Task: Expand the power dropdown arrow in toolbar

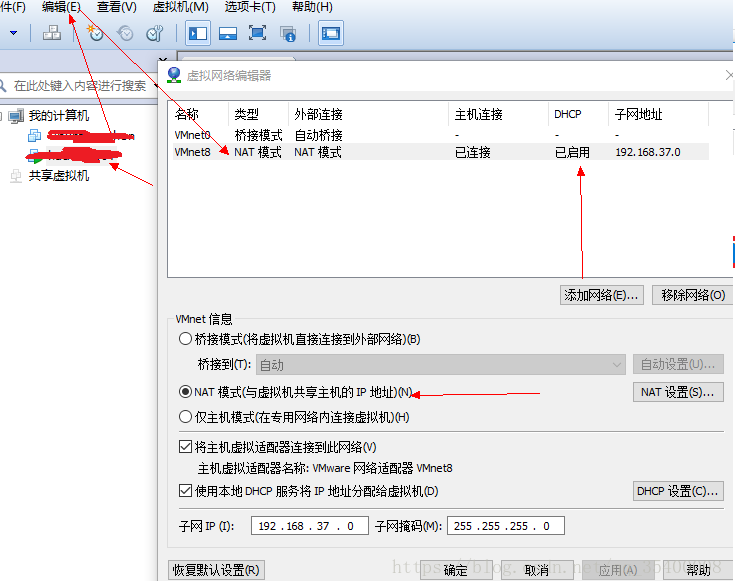Action: (x=14, y=33)
